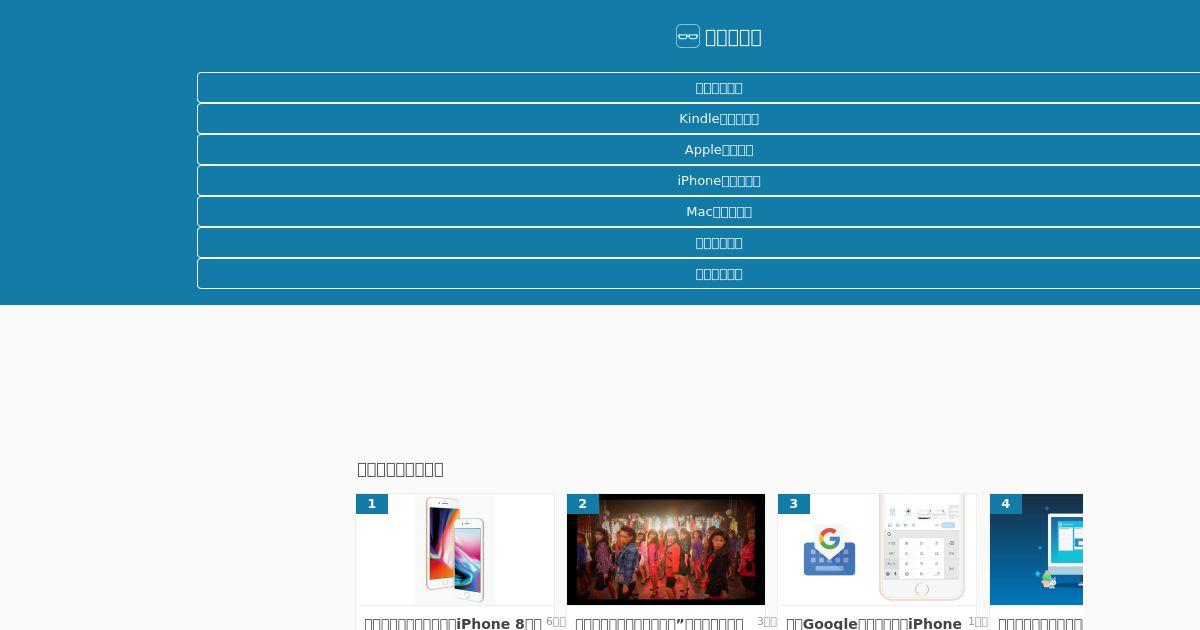The height and width of the screenshot is (630, 1200).
Task: Click the article title mentioning iPhone 8
Action: pyautogui.click(x=453, y=623)
